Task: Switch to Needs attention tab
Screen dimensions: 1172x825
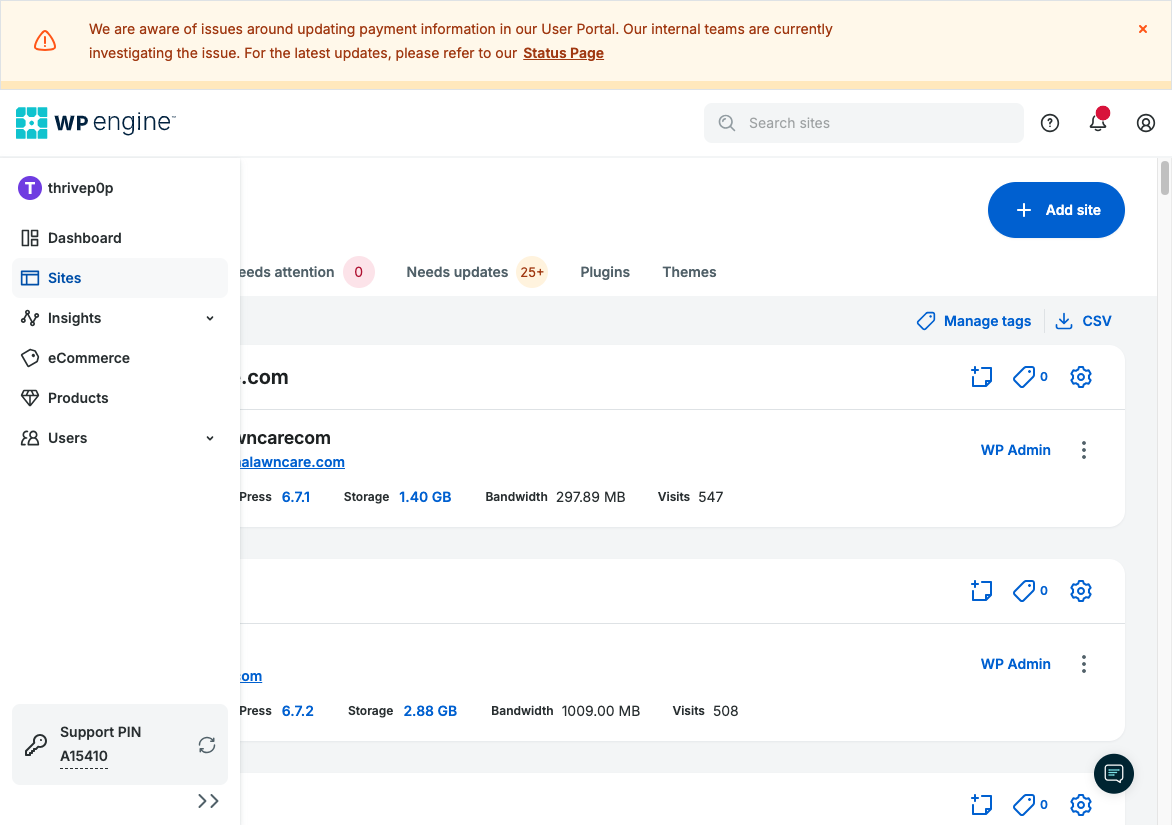Action: [x=306, y=272]
